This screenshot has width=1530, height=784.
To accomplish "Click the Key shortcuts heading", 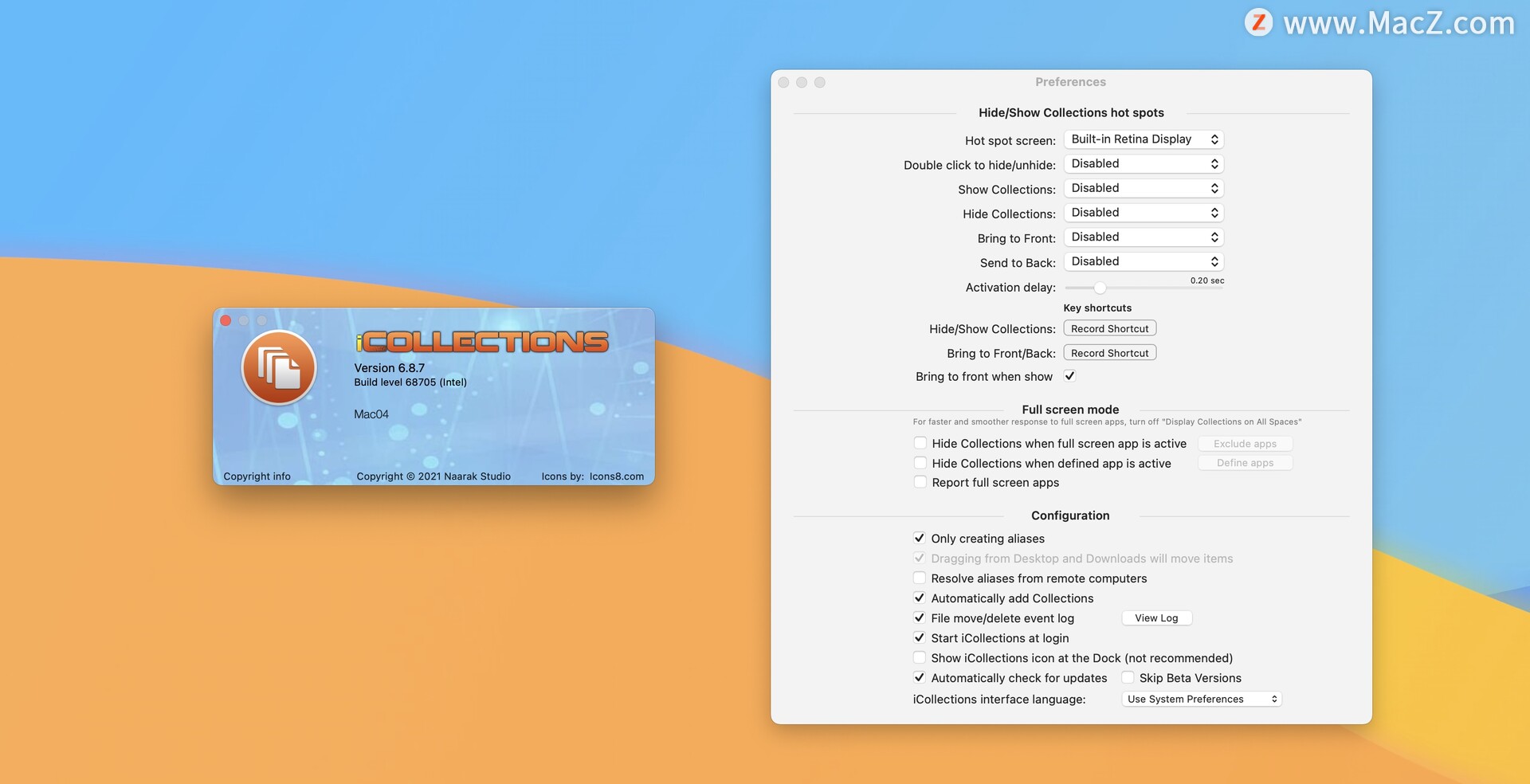I will click(1097, 308).
